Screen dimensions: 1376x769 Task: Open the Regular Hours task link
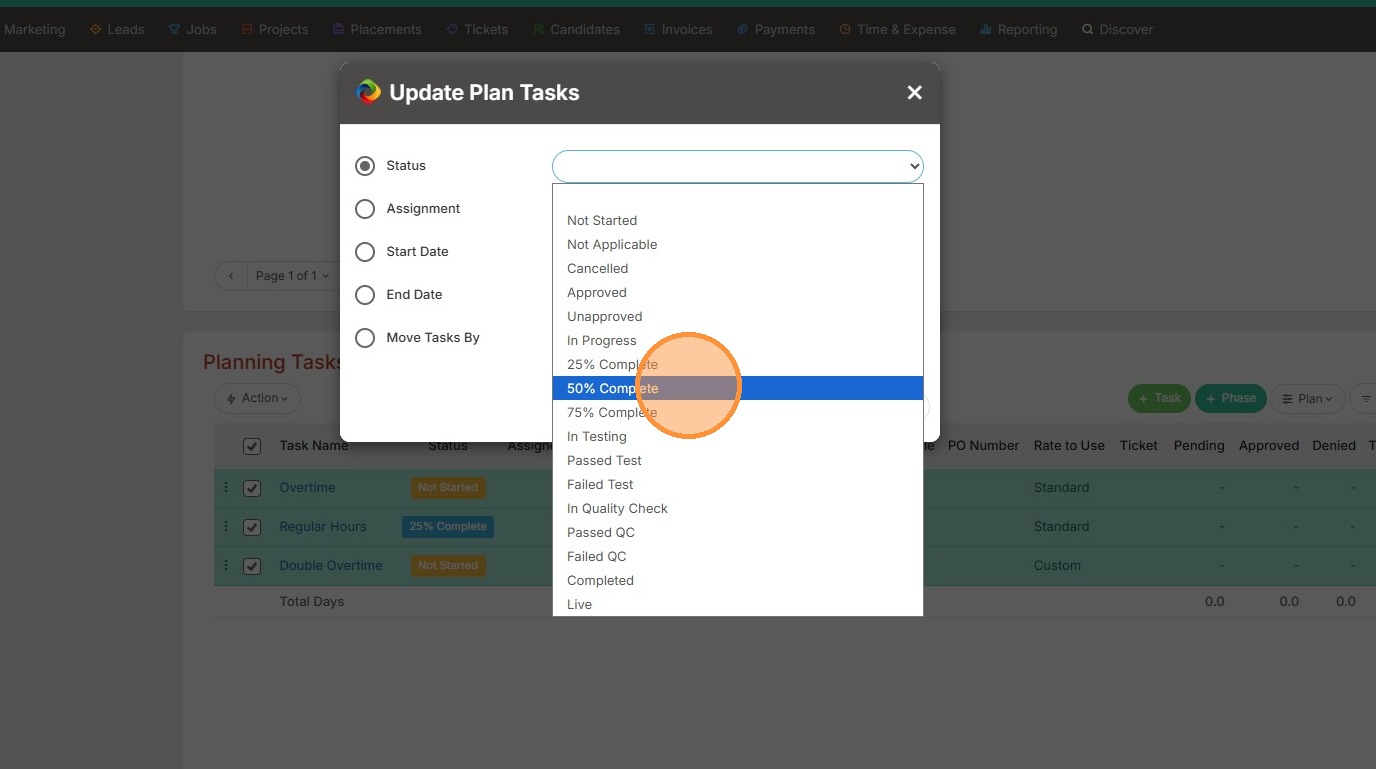[323, 527]
